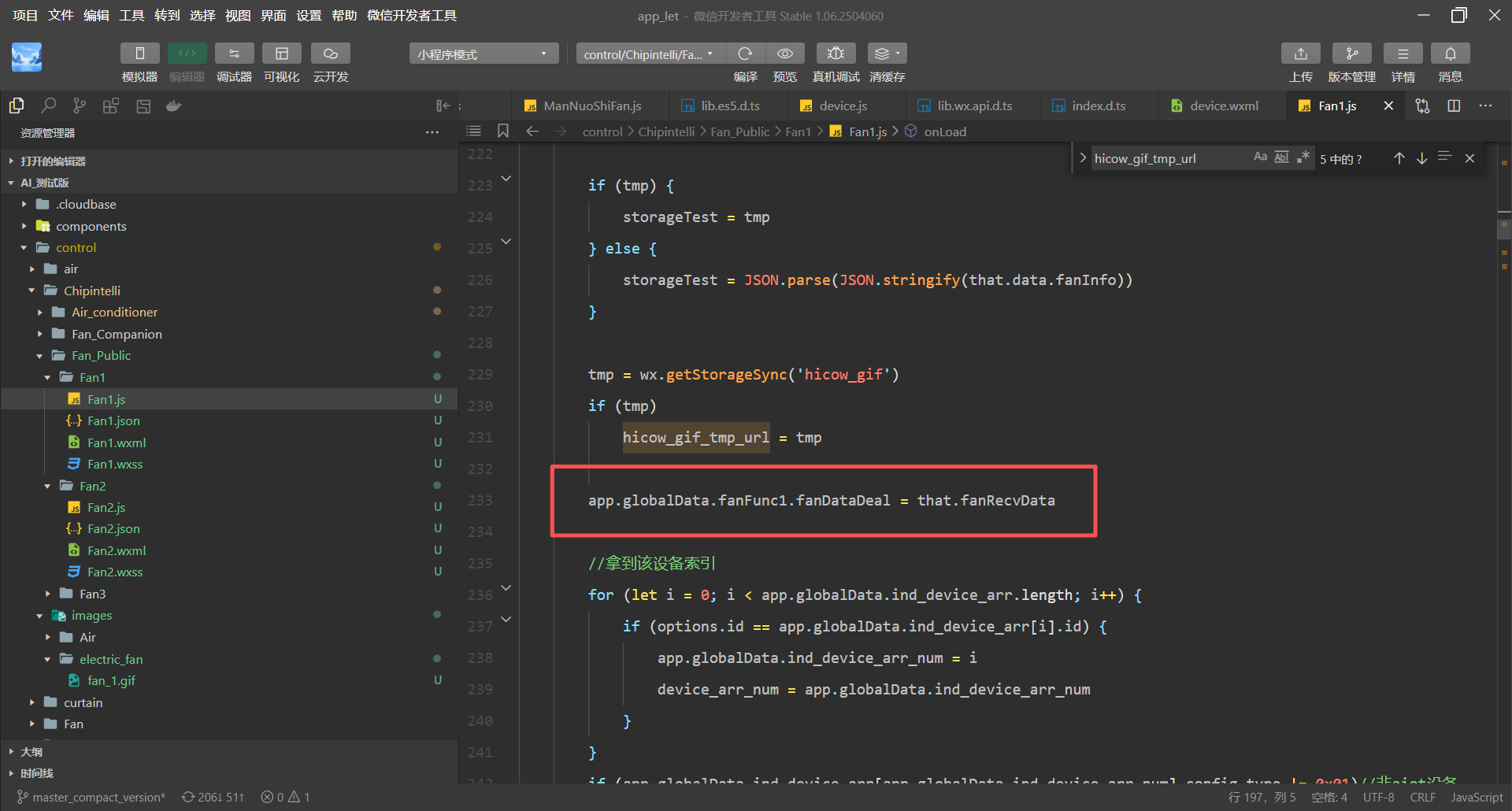Toggle regular expression search option
The width and height of the screenshot is (1512, 811).
click(x=1303, y=157)
